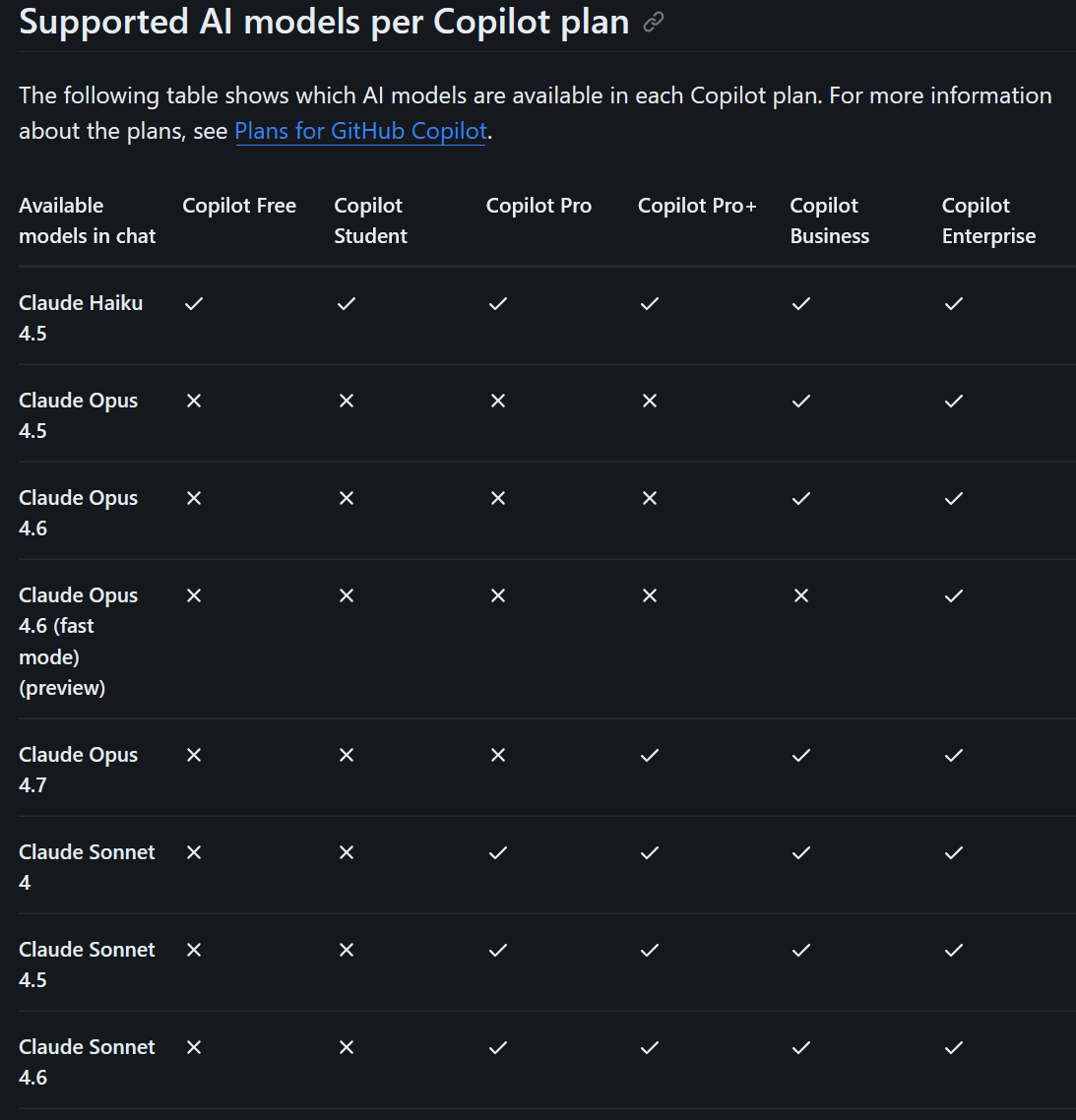Click the Copilot Free column header
Viewport: 1076px width, 1120px height.
239,206
